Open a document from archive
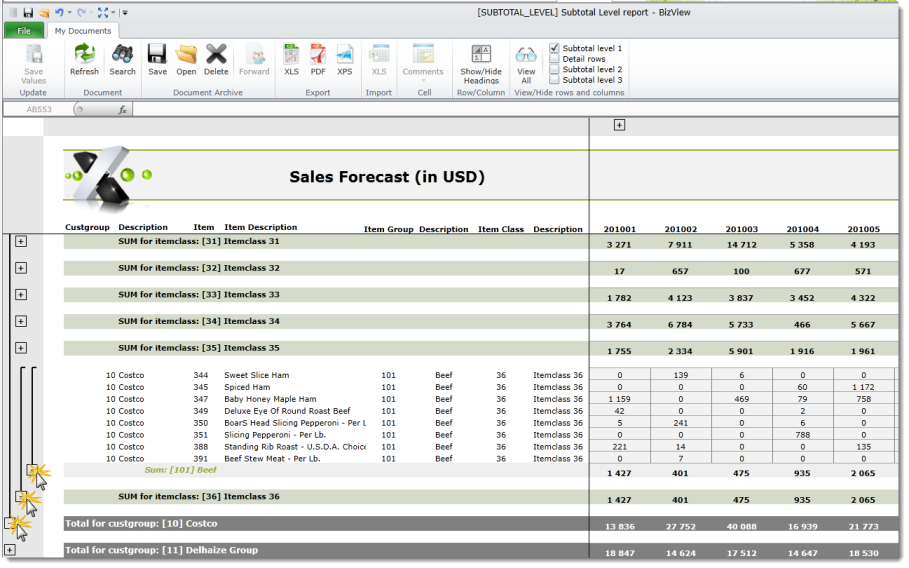 tap(186, 60)
